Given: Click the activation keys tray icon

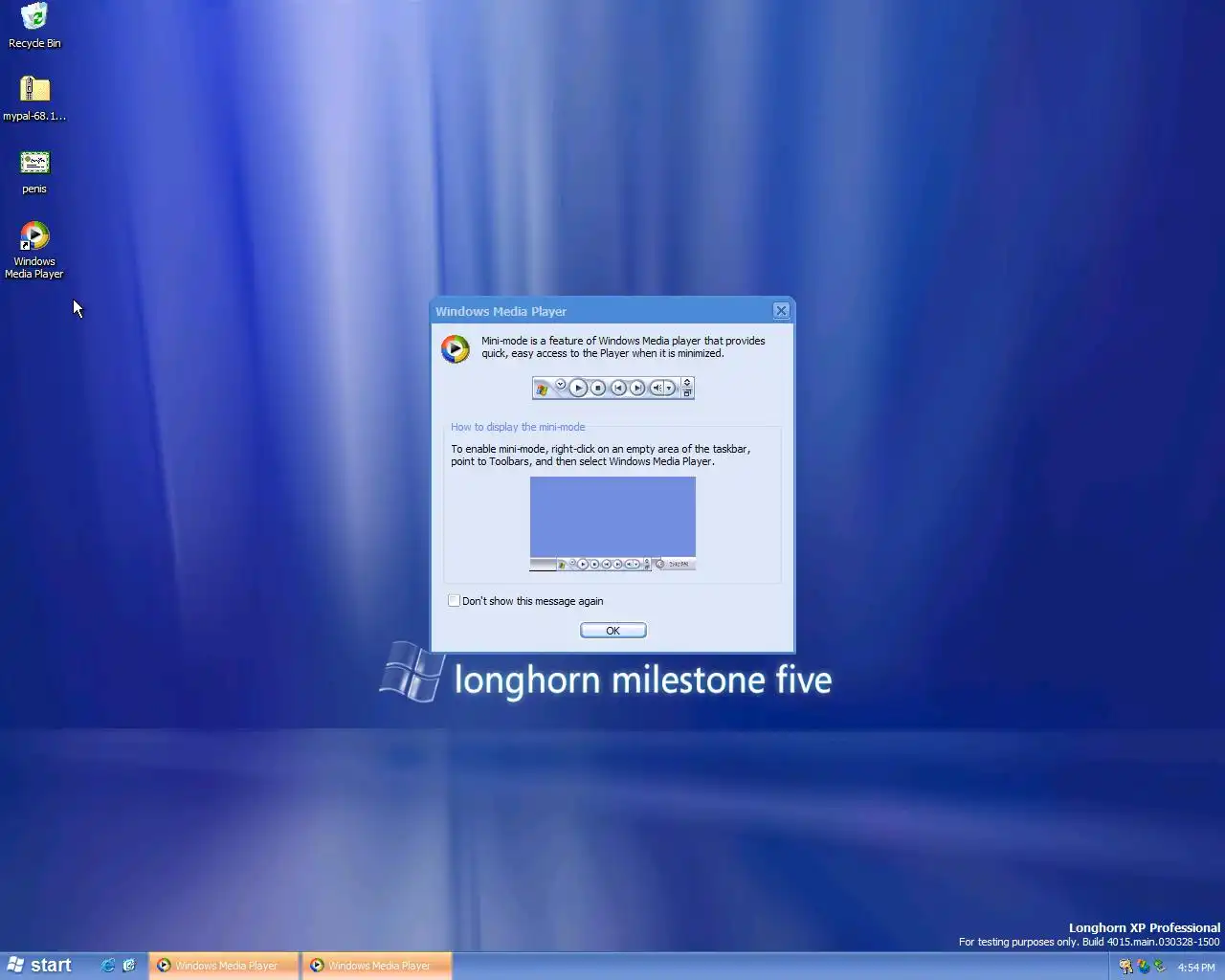Looking at the screenshot, I should pyautogui.click(x=1125, y=967).
